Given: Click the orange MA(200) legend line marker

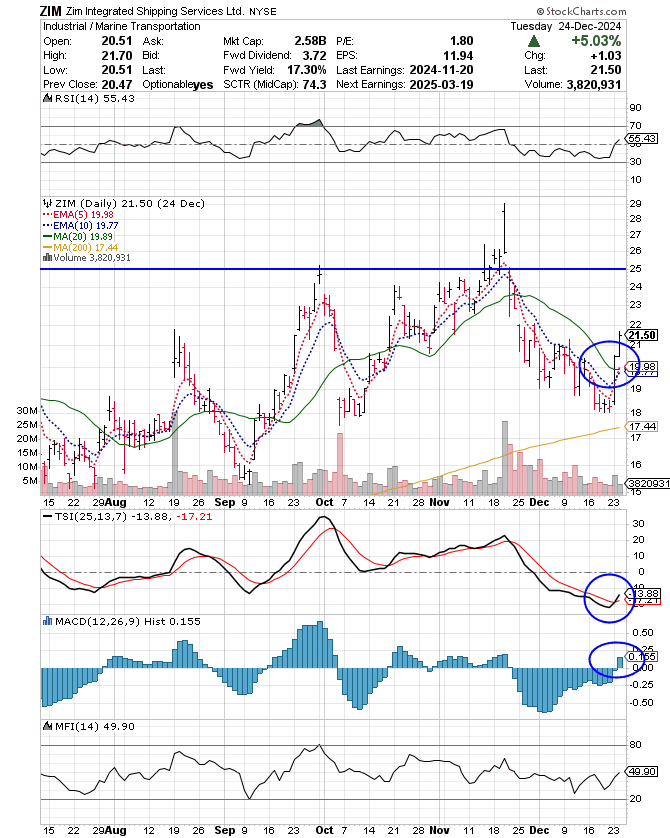Looking at the screenshot, I should point(48,247).
